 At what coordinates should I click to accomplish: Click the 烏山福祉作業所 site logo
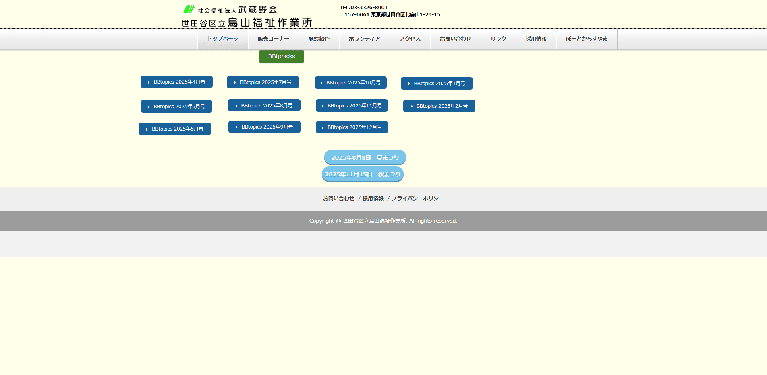point(247,16)
